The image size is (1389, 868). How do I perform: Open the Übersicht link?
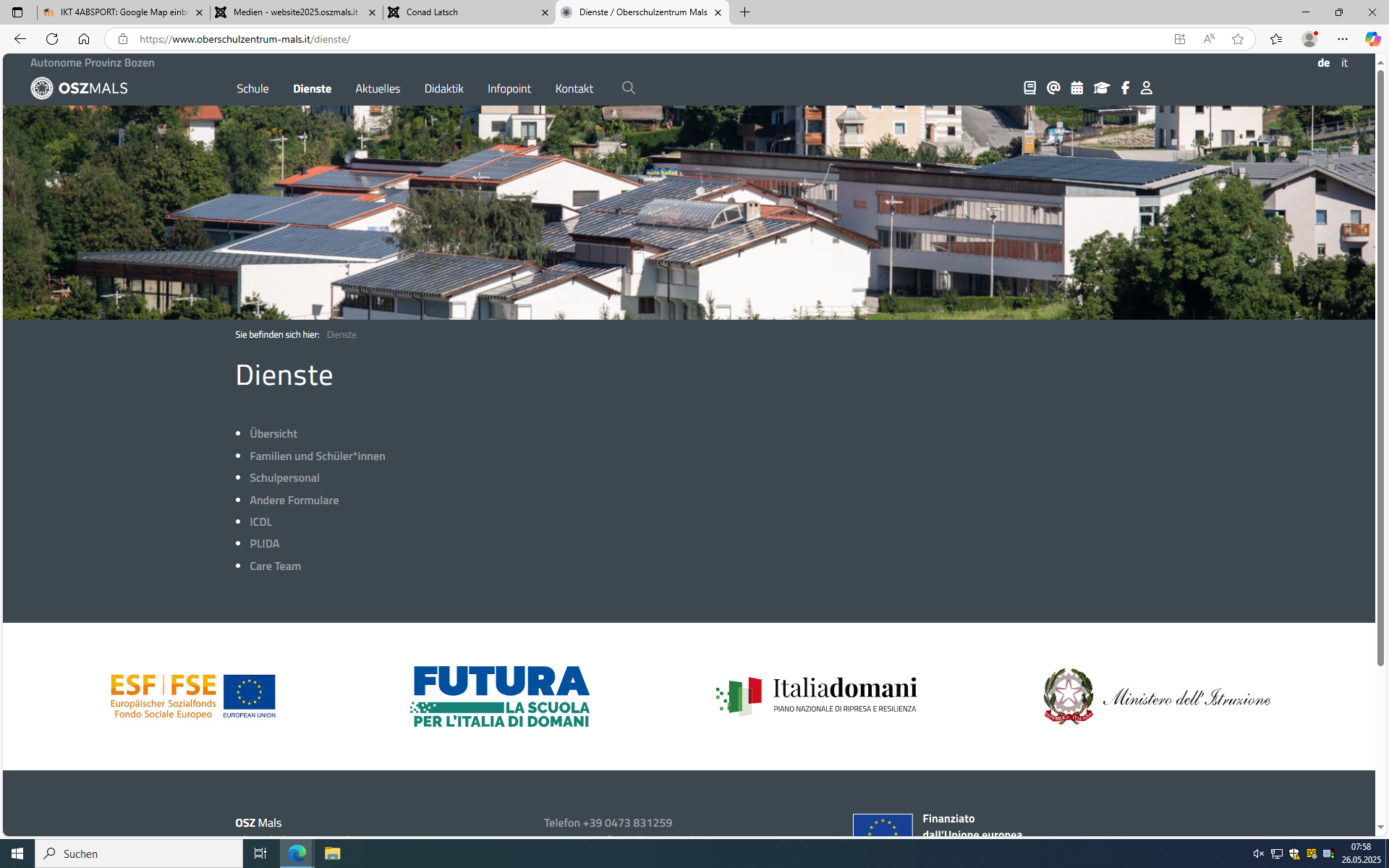273,433
